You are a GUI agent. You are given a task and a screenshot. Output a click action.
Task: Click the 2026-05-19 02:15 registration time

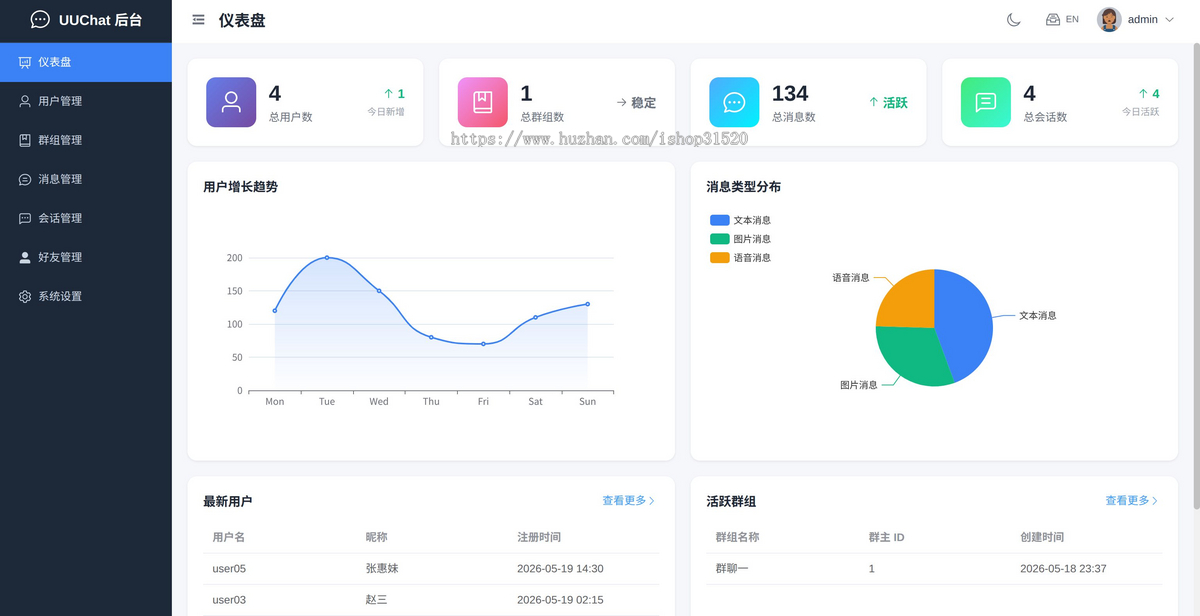[x=560, y=600]
